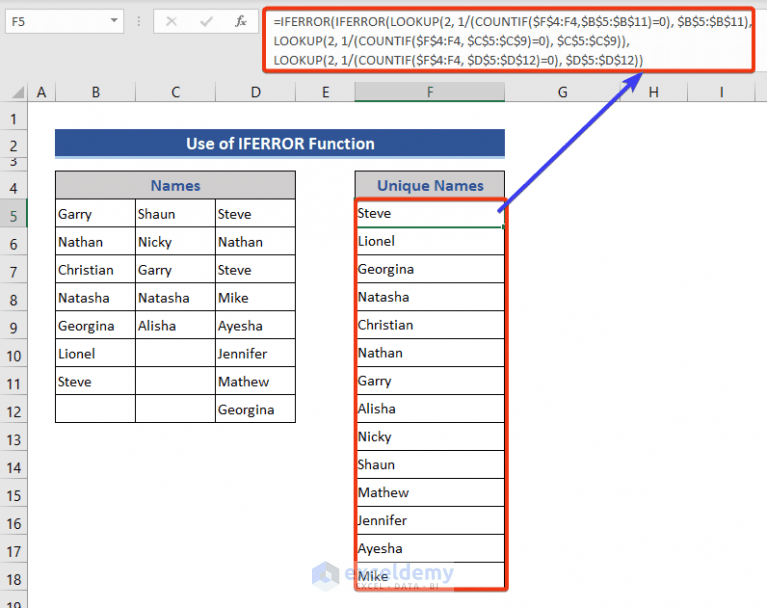
Task: Select column G header
Action: pos(563,91)
